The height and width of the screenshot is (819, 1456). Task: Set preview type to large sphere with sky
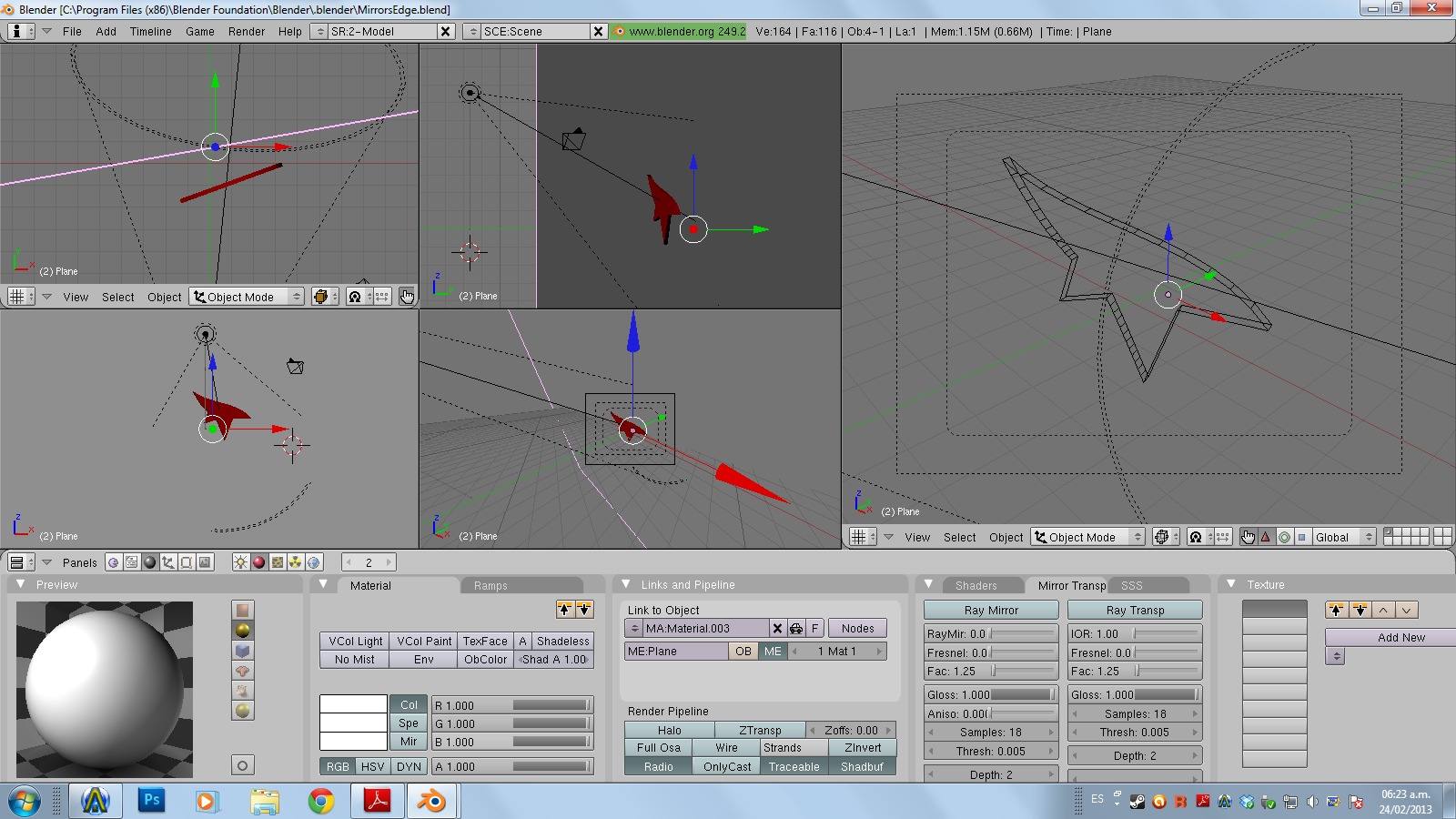pos(243,711)
